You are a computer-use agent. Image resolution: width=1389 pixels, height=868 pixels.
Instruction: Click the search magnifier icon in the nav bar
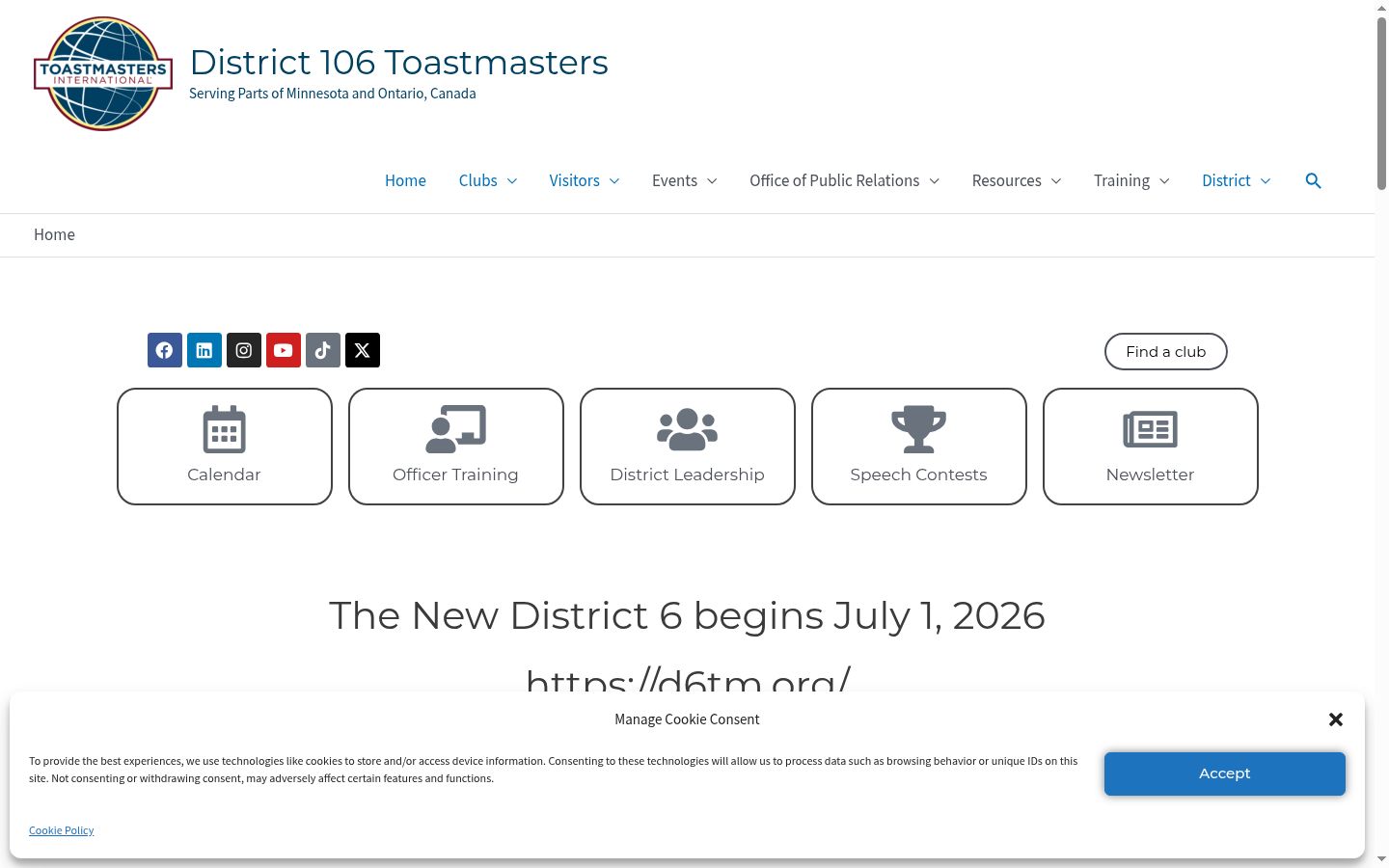pos(1313,180)
